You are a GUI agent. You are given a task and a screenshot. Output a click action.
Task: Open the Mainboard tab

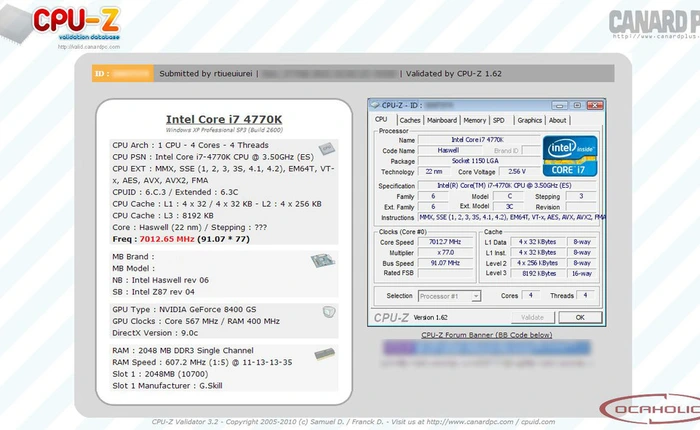441,120
